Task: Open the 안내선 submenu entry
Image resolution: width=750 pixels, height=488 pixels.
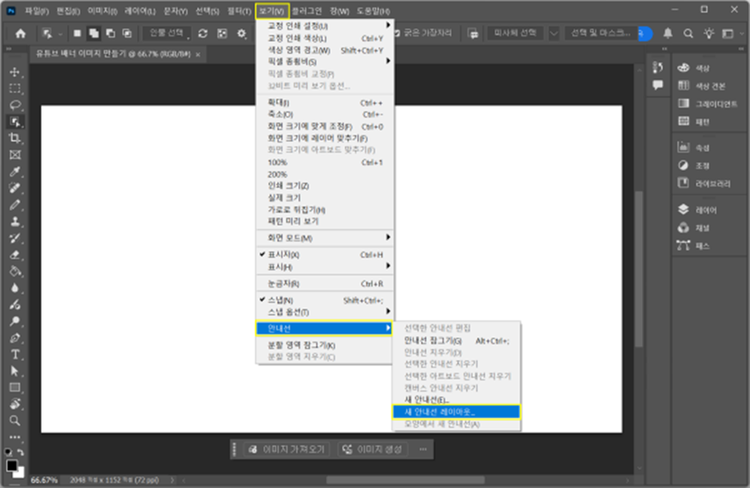Action: click(x=324, y=328)
